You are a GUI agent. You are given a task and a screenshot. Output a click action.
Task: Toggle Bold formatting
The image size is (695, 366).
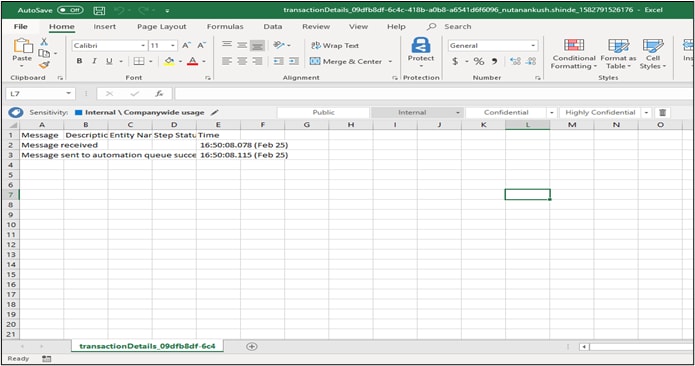pyautogui.click(x=79, y=61)
